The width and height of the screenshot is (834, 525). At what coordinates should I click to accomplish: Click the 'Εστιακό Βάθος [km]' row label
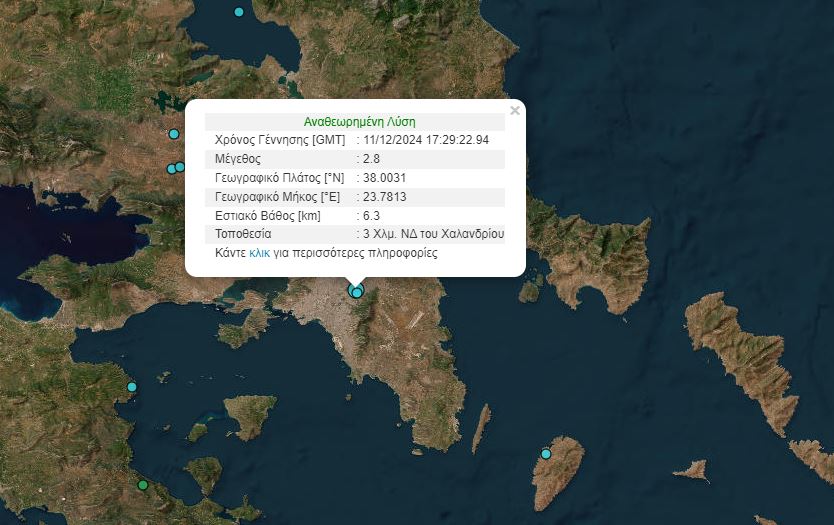coord(267,216)
